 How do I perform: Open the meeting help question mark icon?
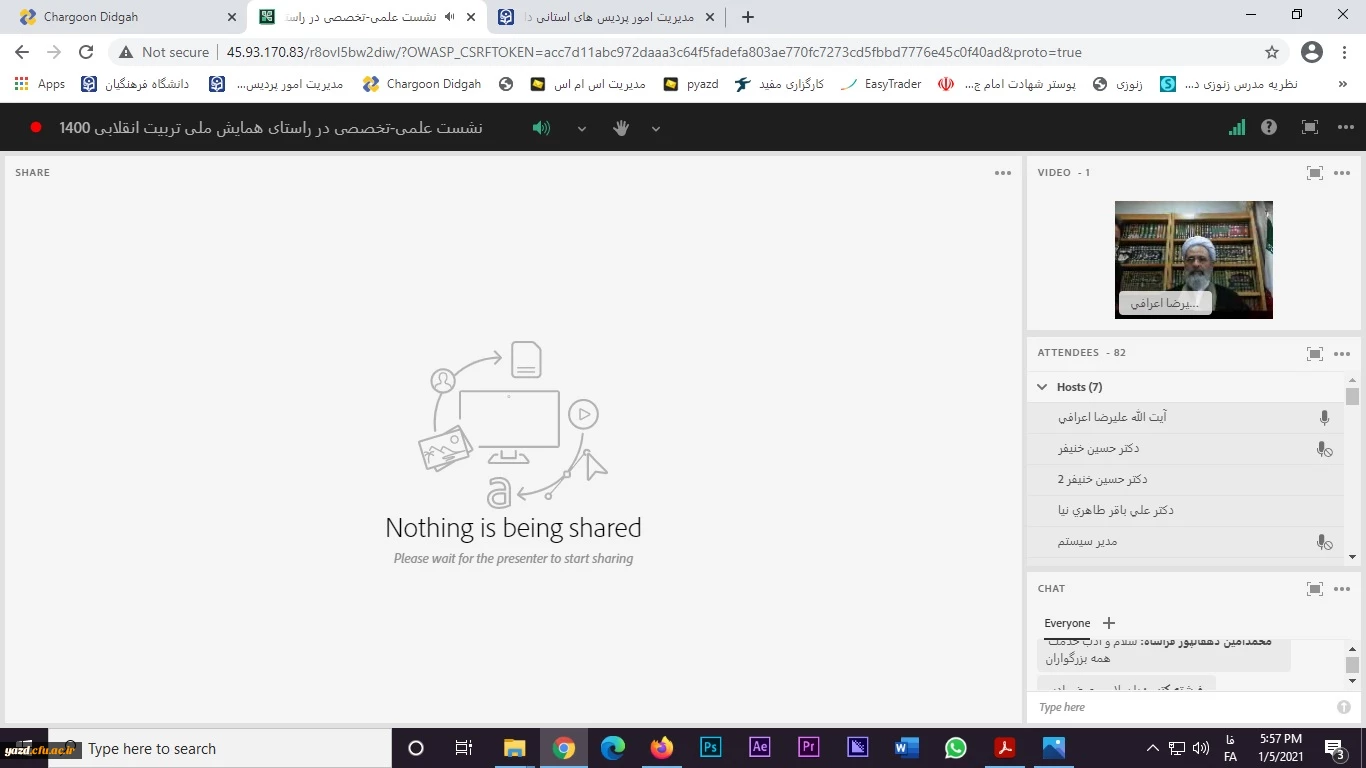click(x=1269, y=127)
